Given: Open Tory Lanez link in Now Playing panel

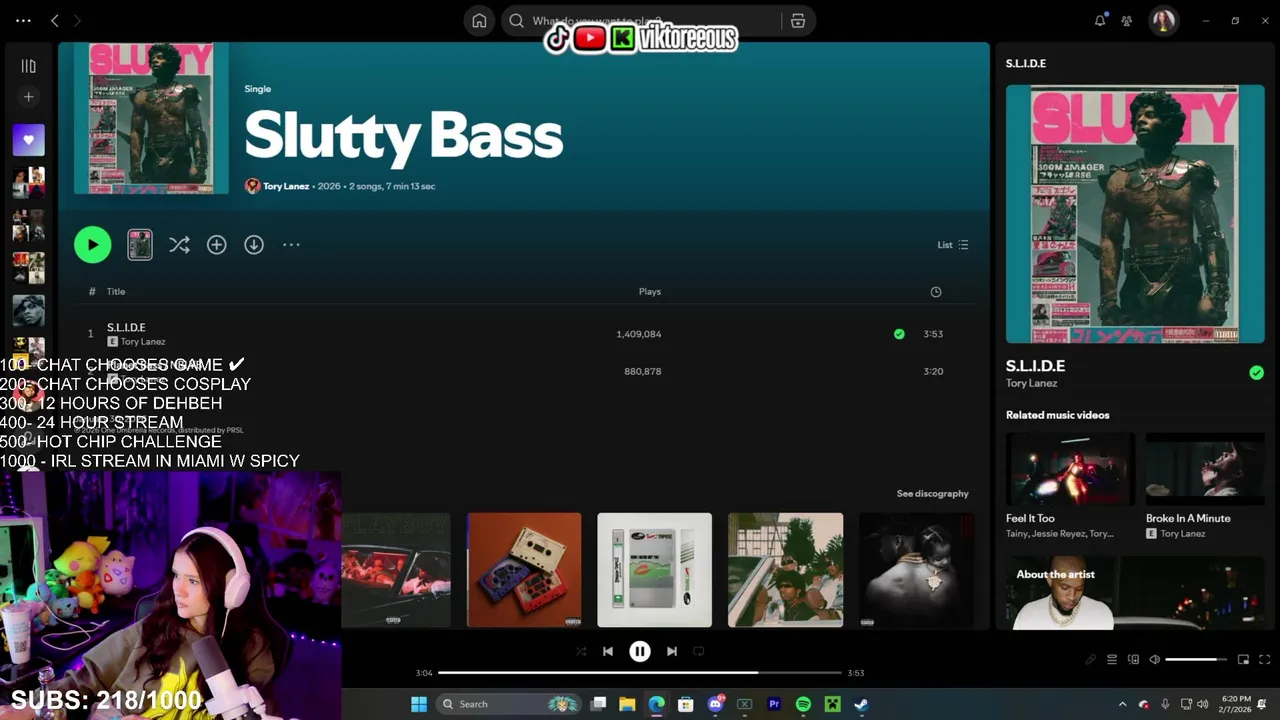Looking at the screenshot, I should click(1031, 383).
